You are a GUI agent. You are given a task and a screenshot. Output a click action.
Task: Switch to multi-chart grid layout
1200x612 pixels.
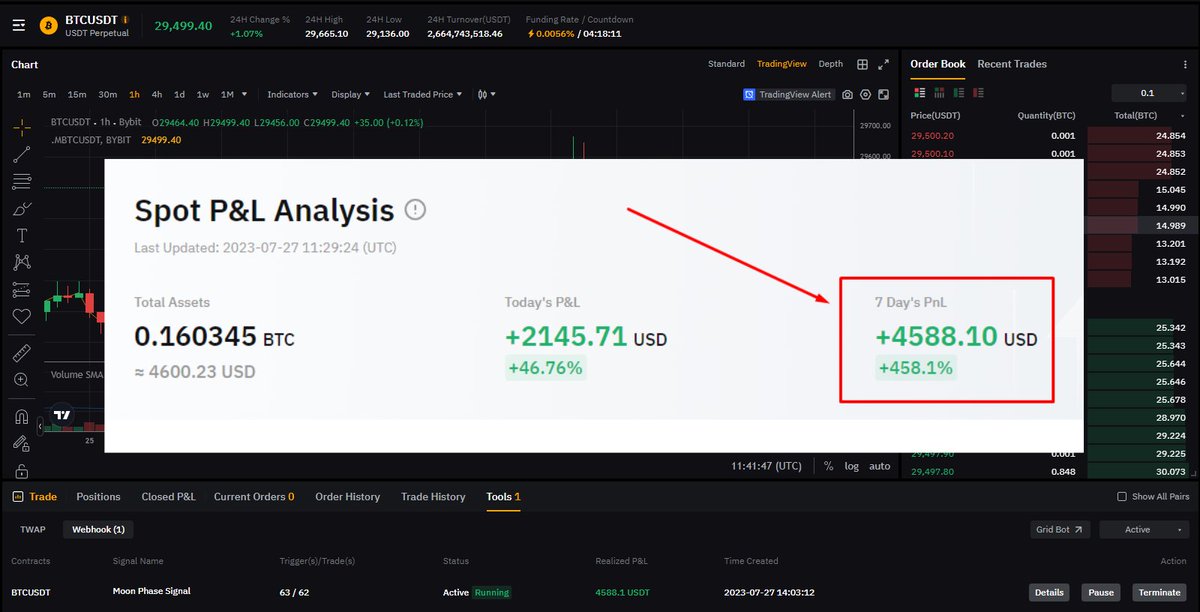(862, 64)
